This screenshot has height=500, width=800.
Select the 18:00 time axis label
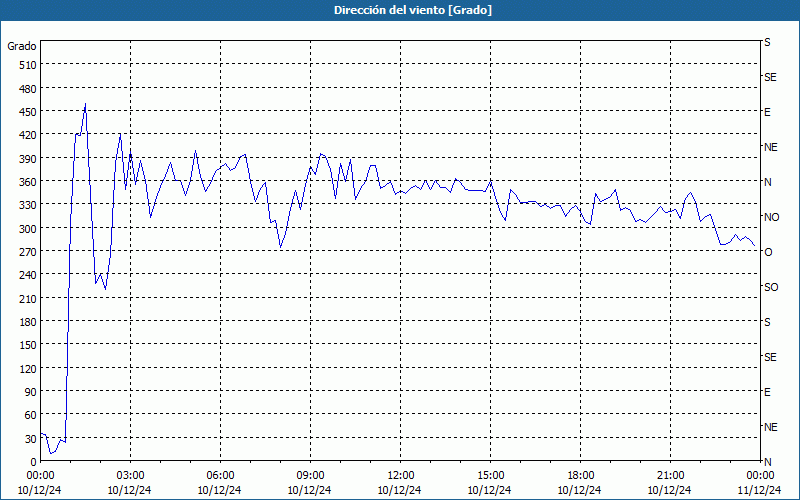[x=580, y=476]
